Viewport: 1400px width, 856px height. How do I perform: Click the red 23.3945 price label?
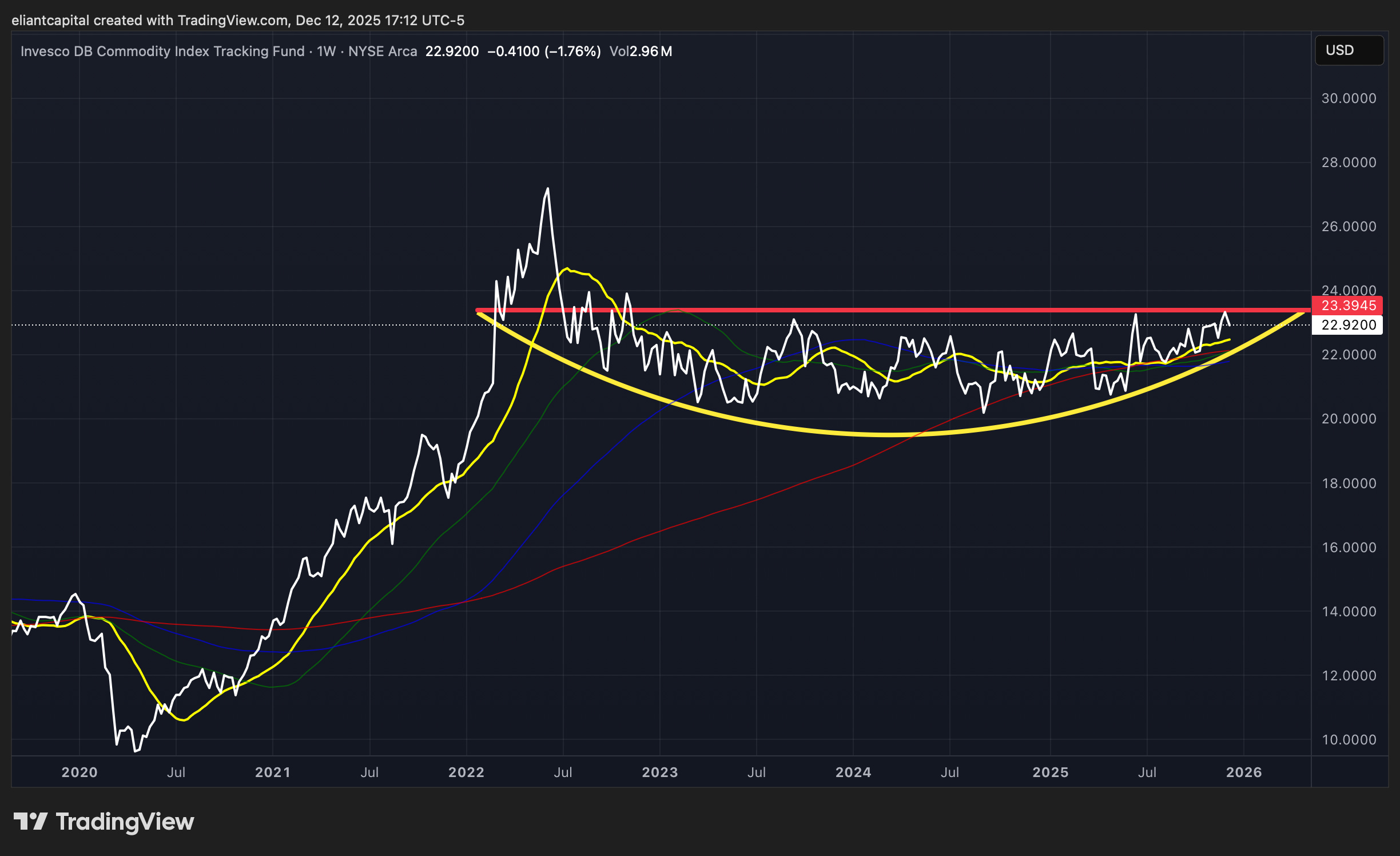coord(1347,306)
